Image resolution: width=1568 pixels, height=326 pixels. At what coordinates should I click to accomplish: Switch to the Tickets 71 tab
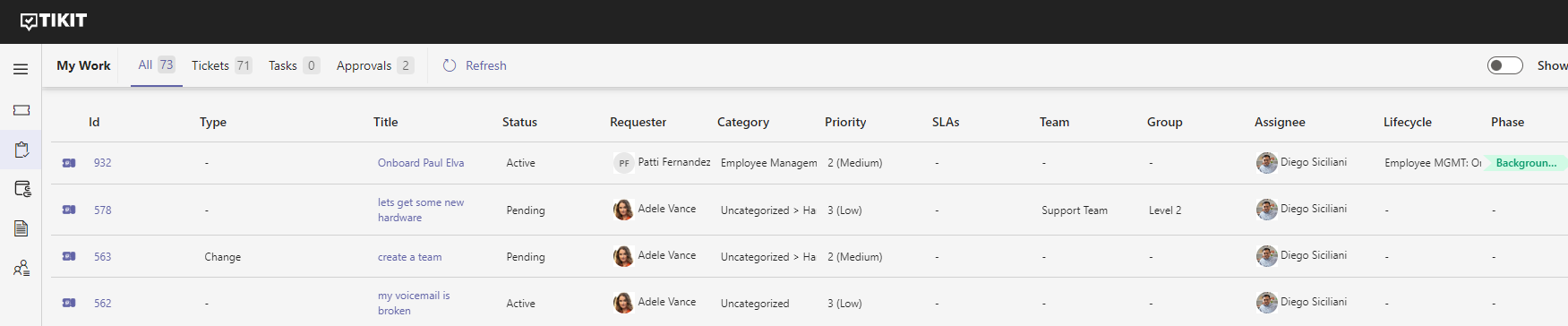221,65
